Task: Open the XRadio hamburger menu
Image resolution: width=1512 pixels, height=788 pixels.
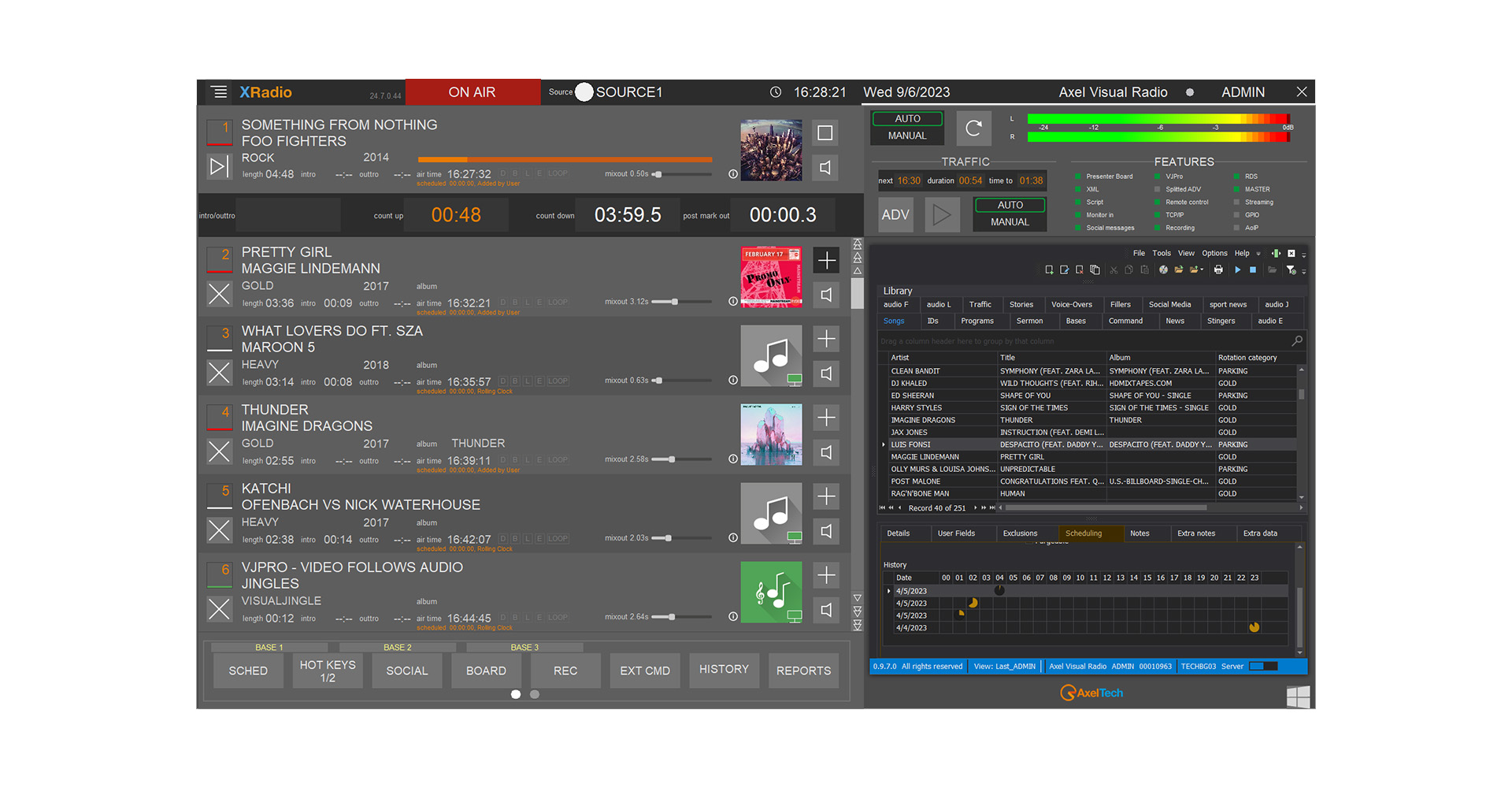Action: (220, 92)
